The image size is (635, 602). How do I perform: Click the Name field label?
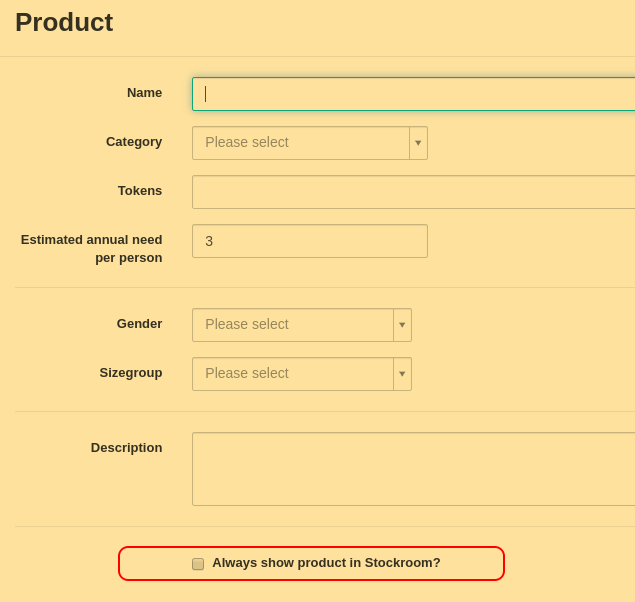(x=145, y=93)
